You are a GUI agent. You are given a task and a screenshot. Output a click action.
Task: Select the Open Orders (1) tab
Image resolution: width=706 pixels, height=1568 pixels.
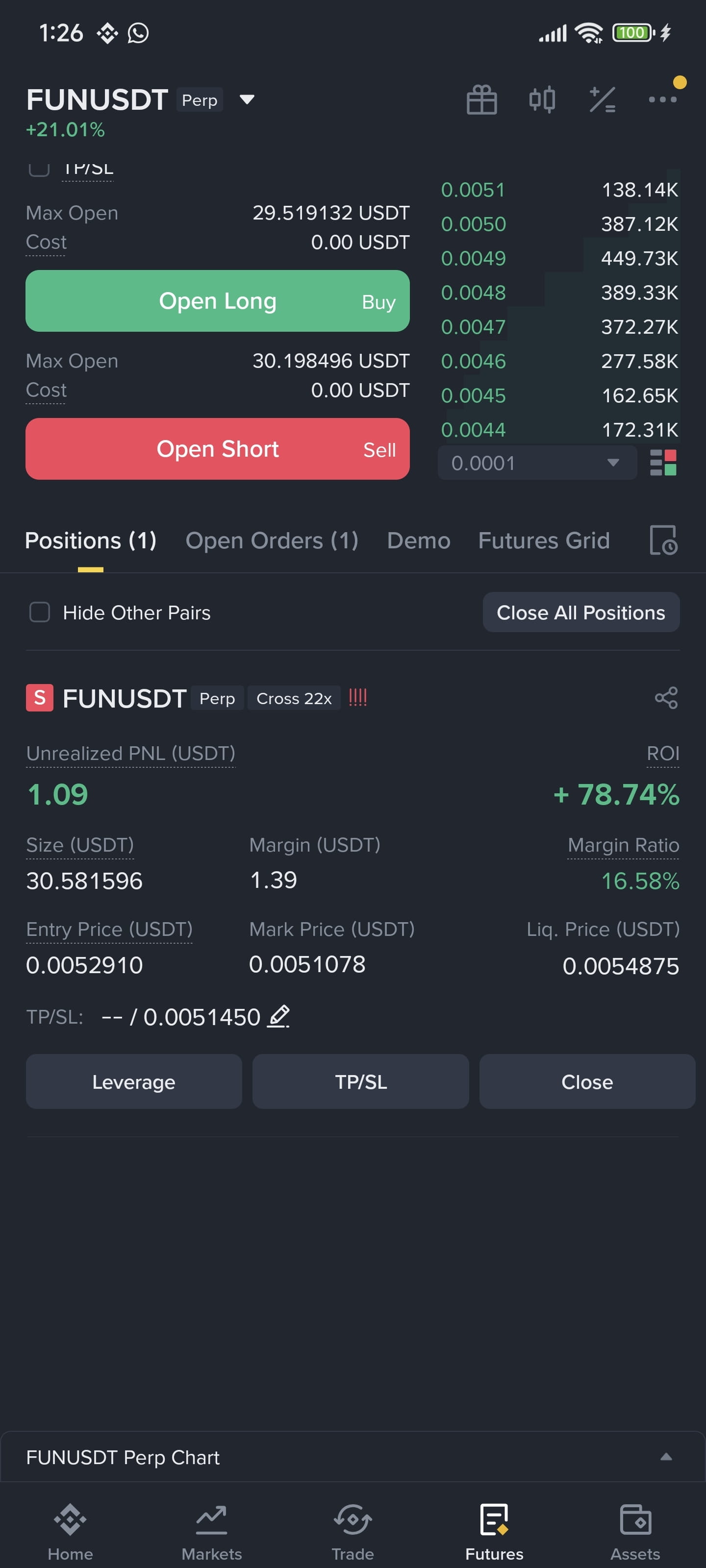click(x=272, y=540)
